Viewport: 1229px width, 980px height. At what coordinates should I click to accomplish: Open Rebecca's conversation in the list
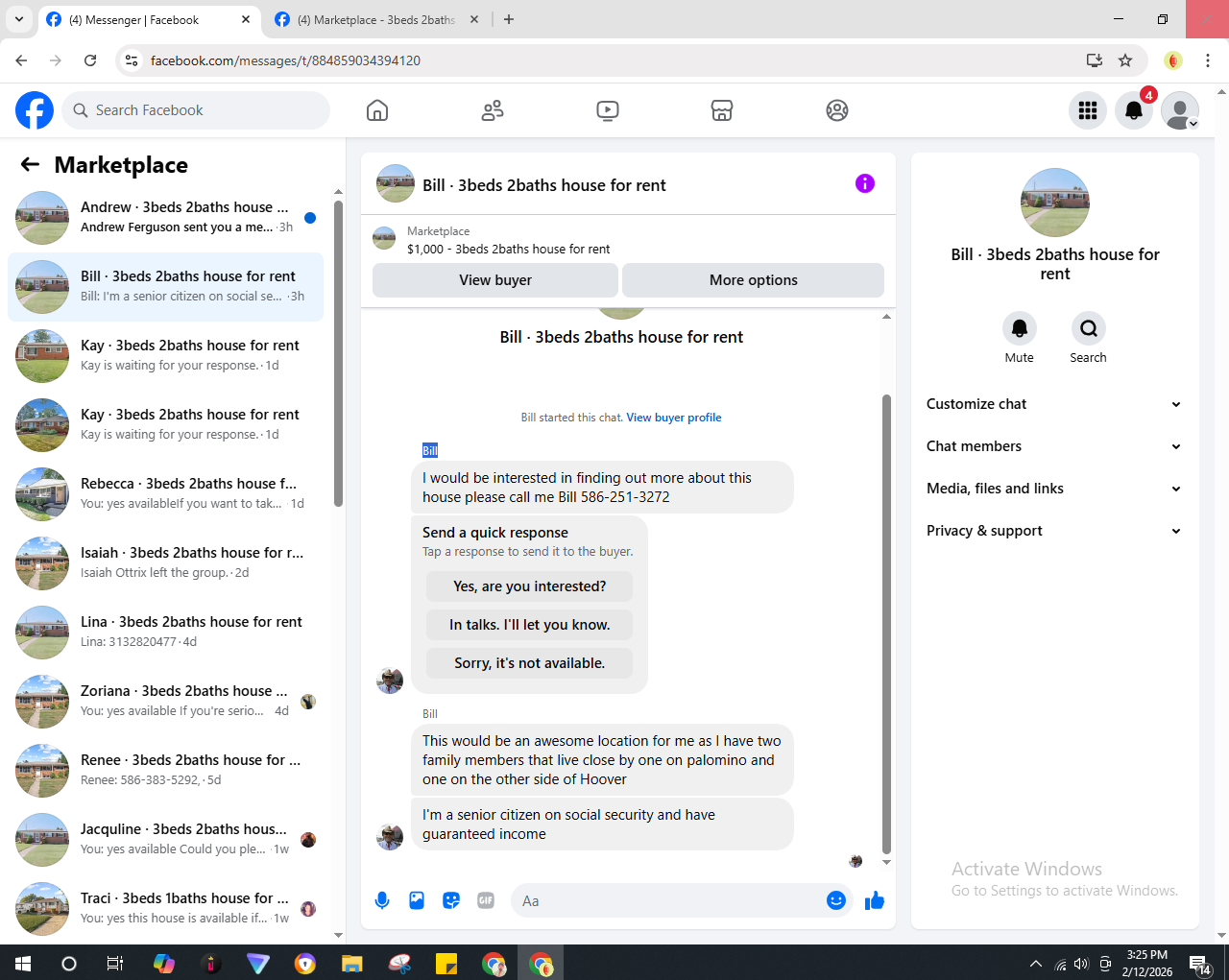coord(165,494)
